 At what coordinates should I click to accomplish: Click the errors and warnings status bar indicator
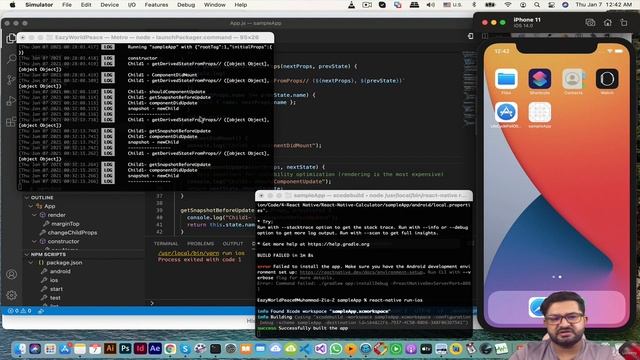point(19,311)
